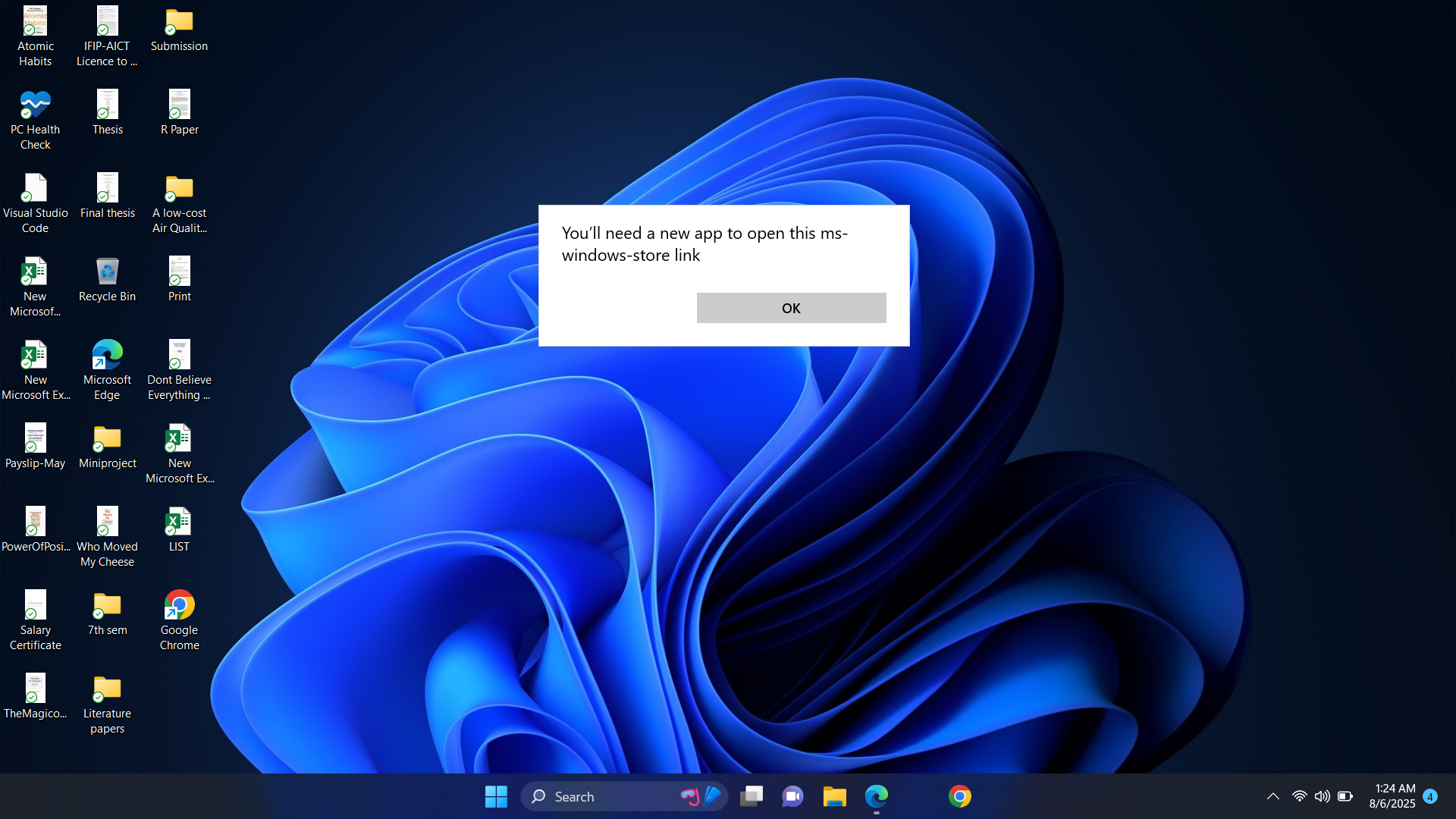Open the Submission folder
Image resolution: width=1456 pixels, height=819 pixels.
(x=179, y=21)
